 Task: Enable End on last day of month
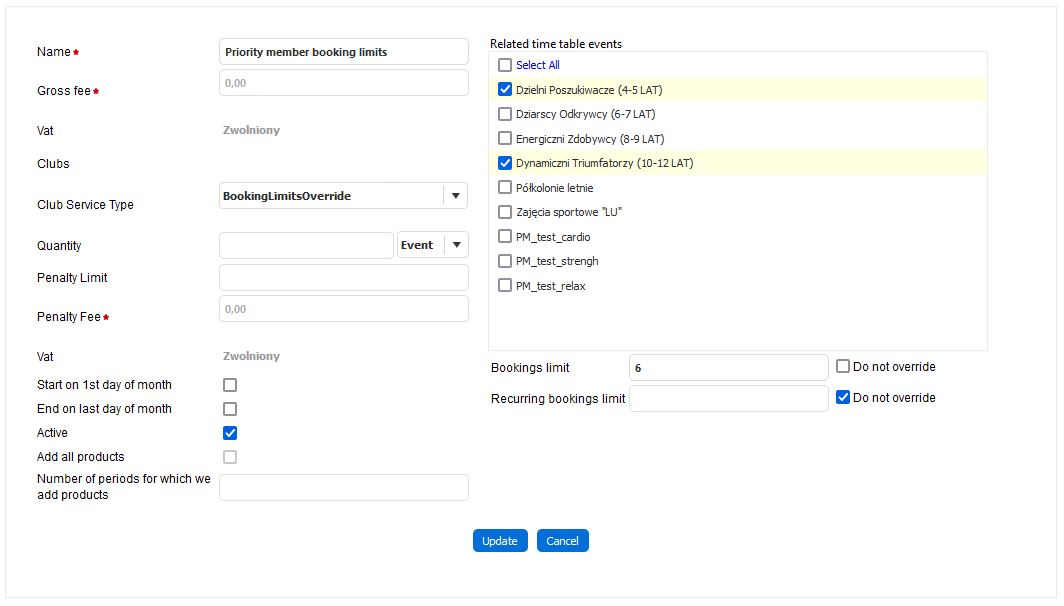tap(230, 409)
